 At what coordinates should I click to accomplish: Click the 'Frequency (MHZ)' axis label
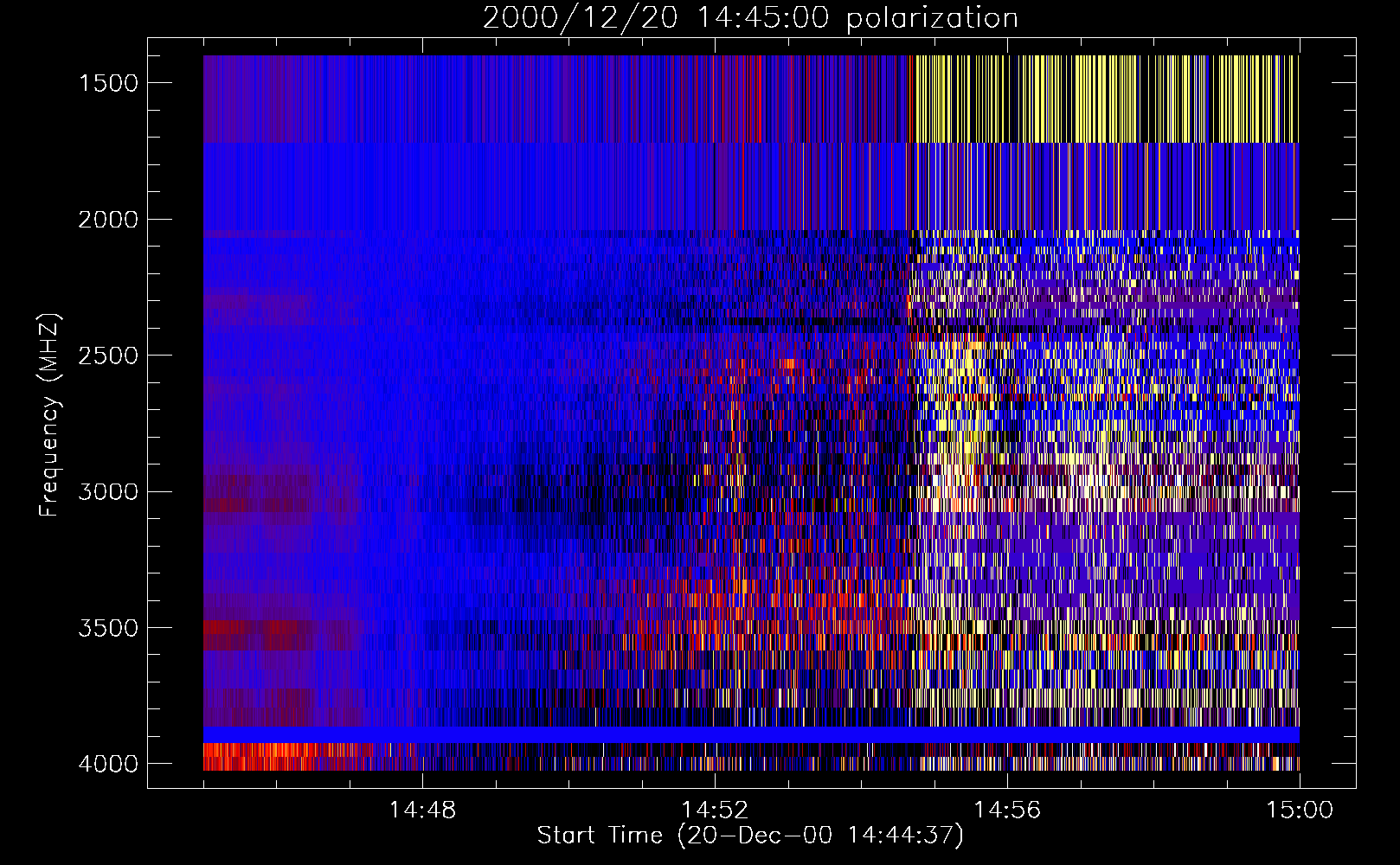tap(49, 414)
